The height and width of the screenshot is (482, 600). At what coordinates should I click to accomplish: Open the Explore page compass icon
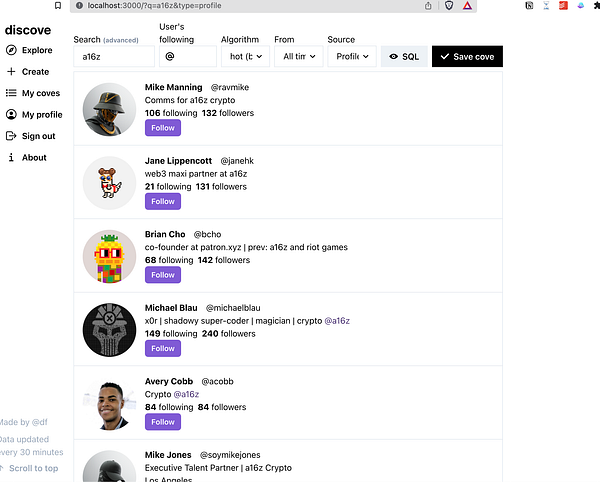click(x=11, y=50)
